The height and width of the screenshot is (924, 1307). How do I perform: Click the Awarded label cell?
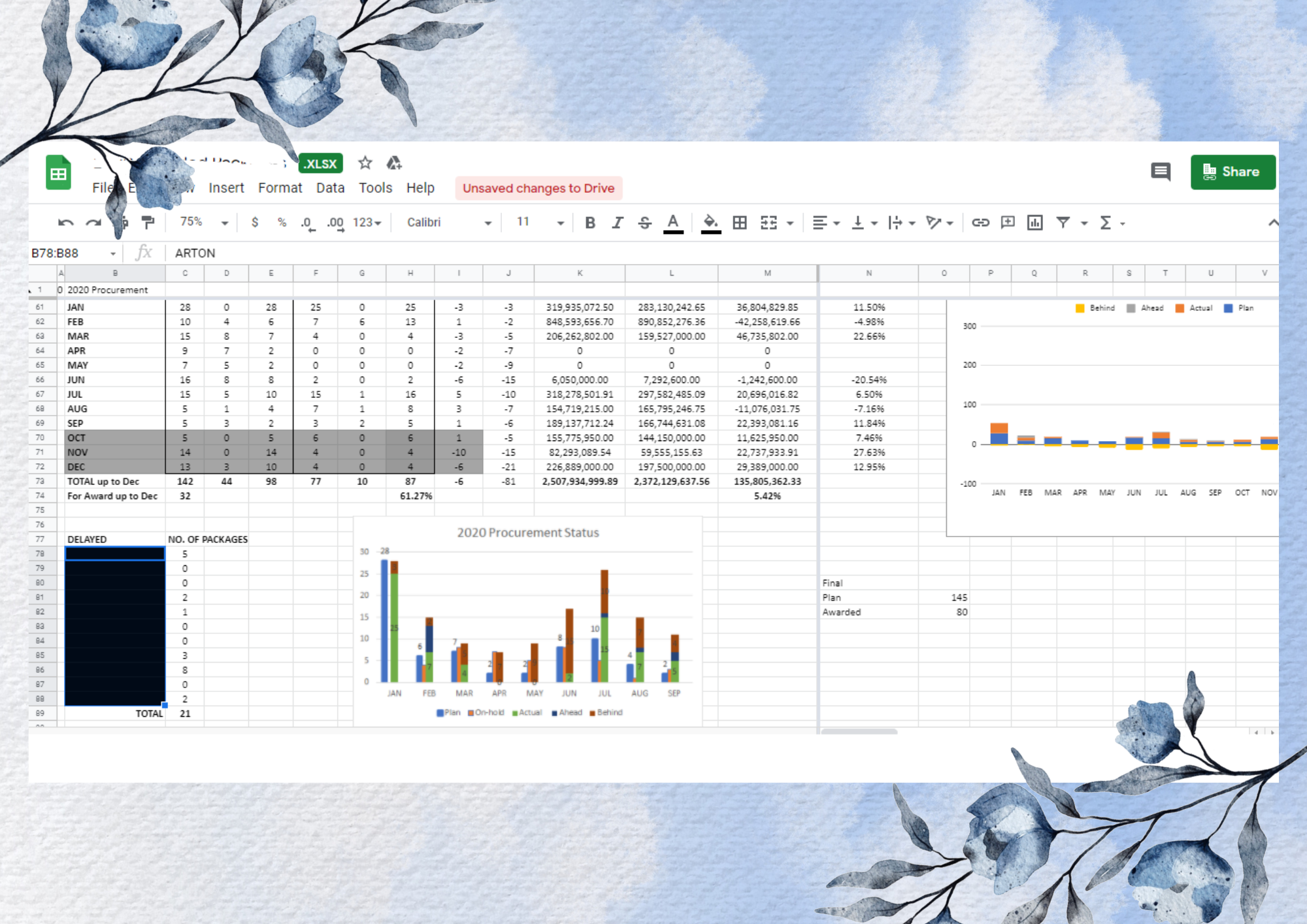868,612
